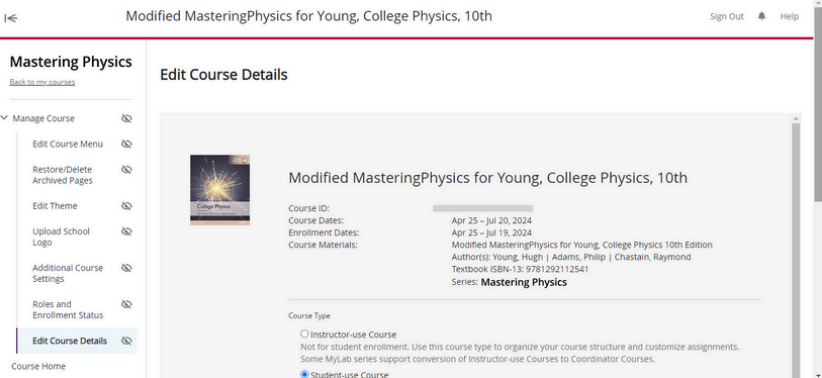Toggle eye icon for Additional Course Settings

pyautogui.click(x=126, y=268)
